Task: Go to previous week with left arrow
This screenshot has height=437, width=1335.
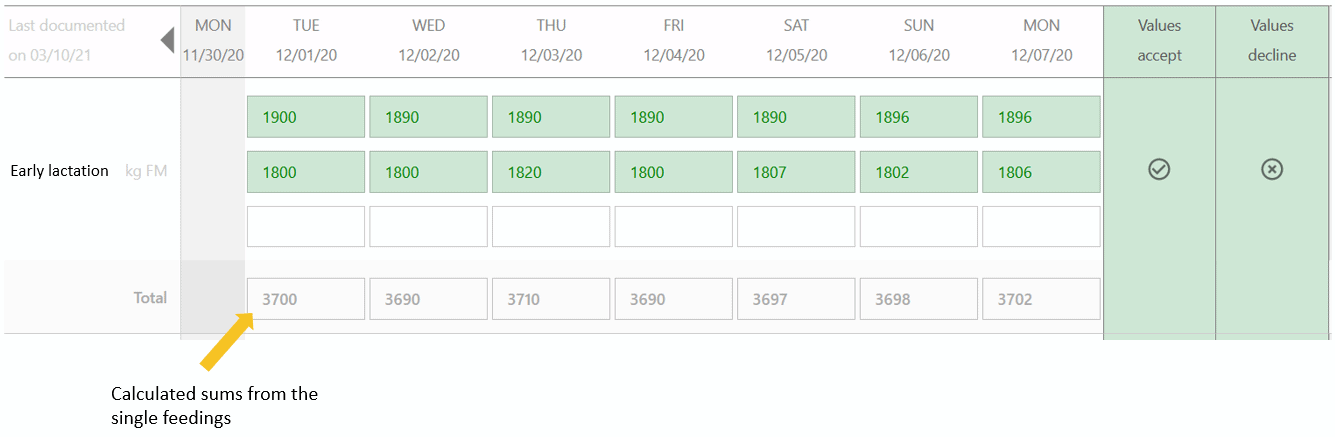Action: coord(168,40)
